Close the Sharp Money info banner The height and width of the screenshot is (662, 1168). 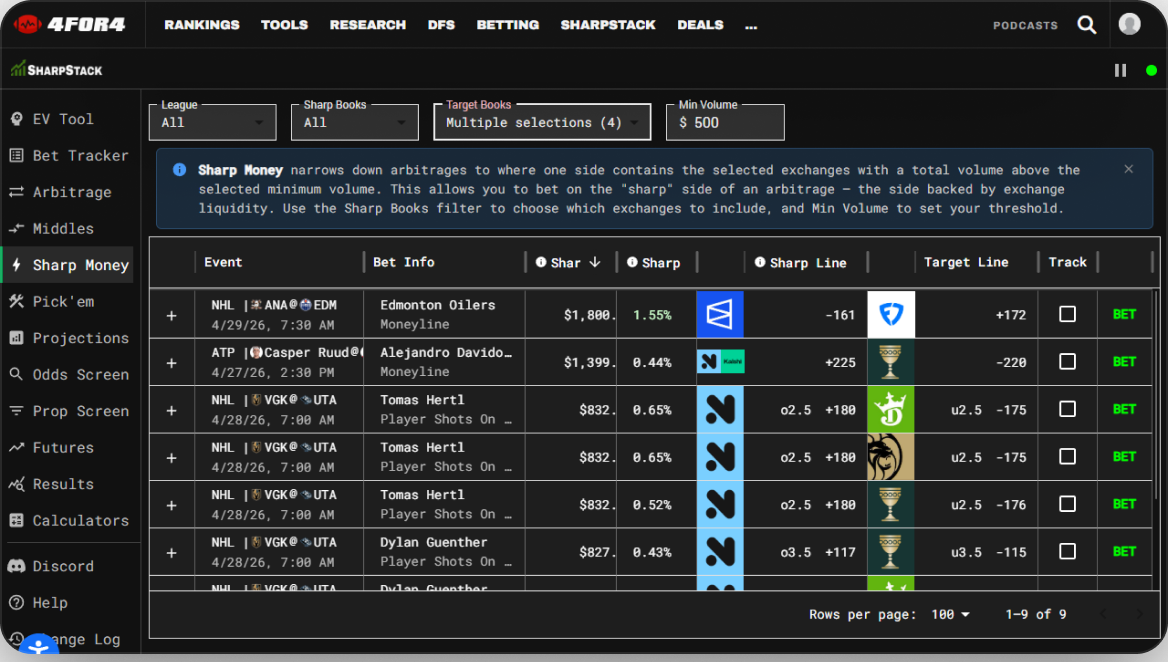[1129, 169]
